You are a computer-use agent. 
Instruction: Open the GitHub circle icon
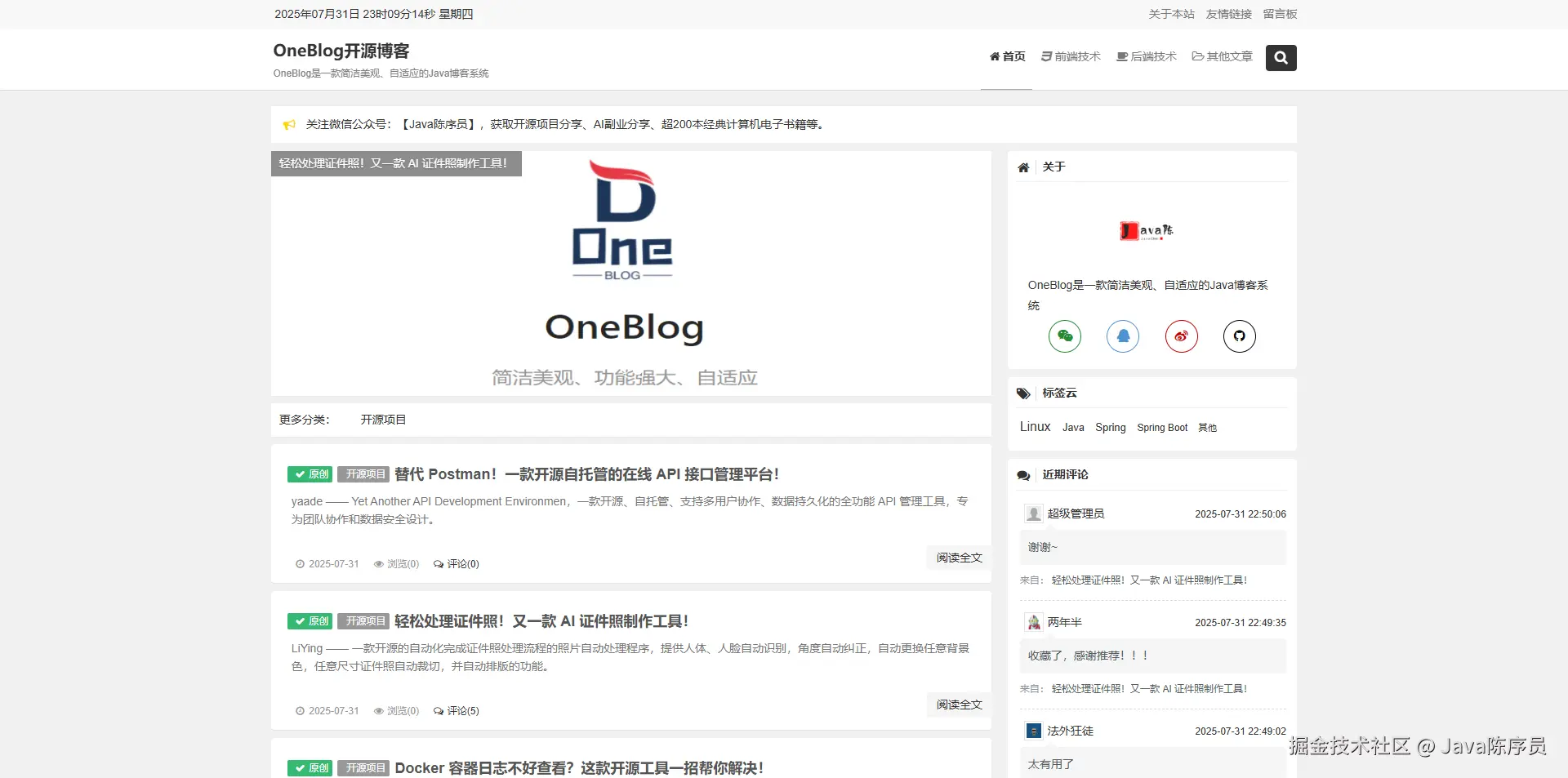[x=1239, y=336]
